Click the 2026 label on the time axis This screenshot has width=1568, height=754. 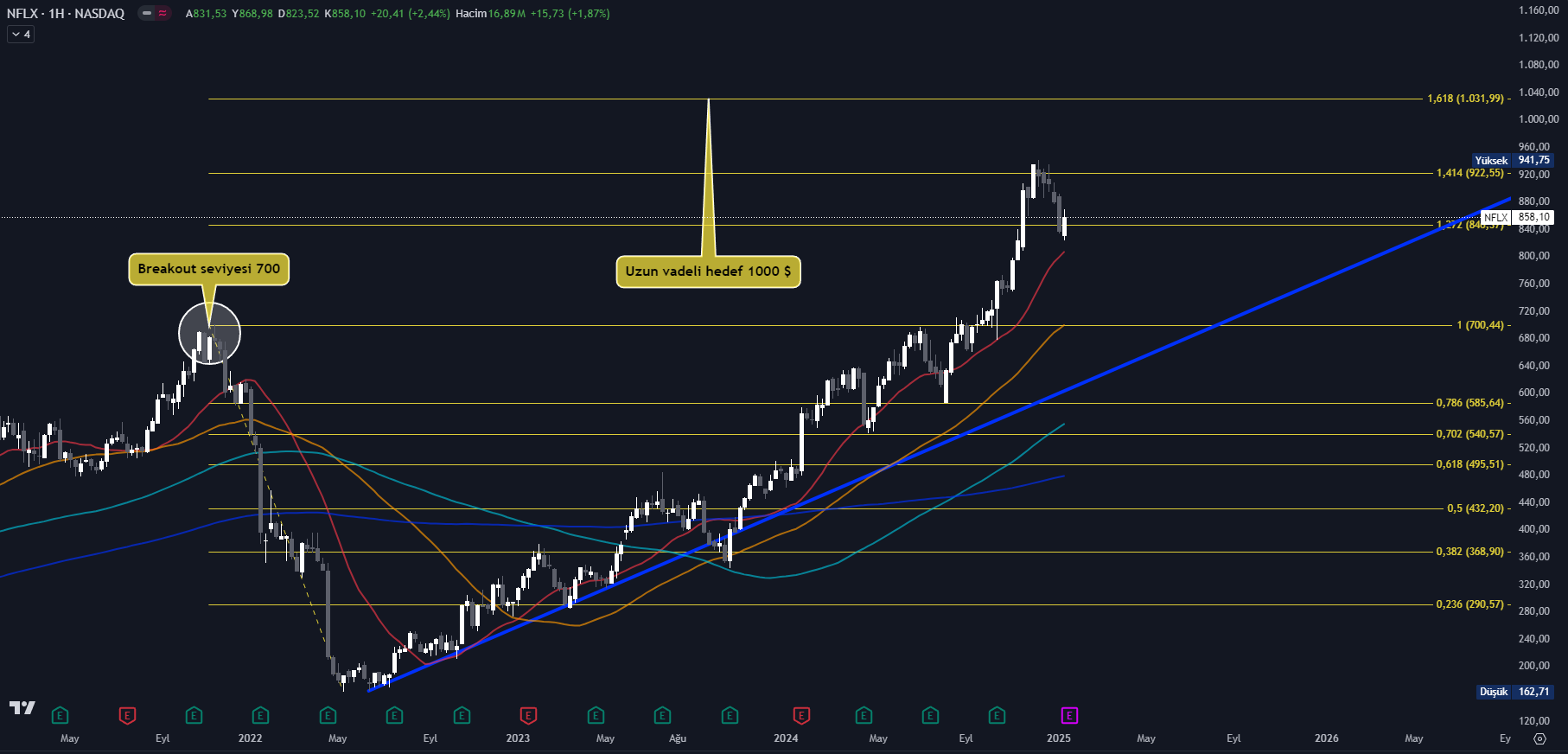coord(1326,738)
